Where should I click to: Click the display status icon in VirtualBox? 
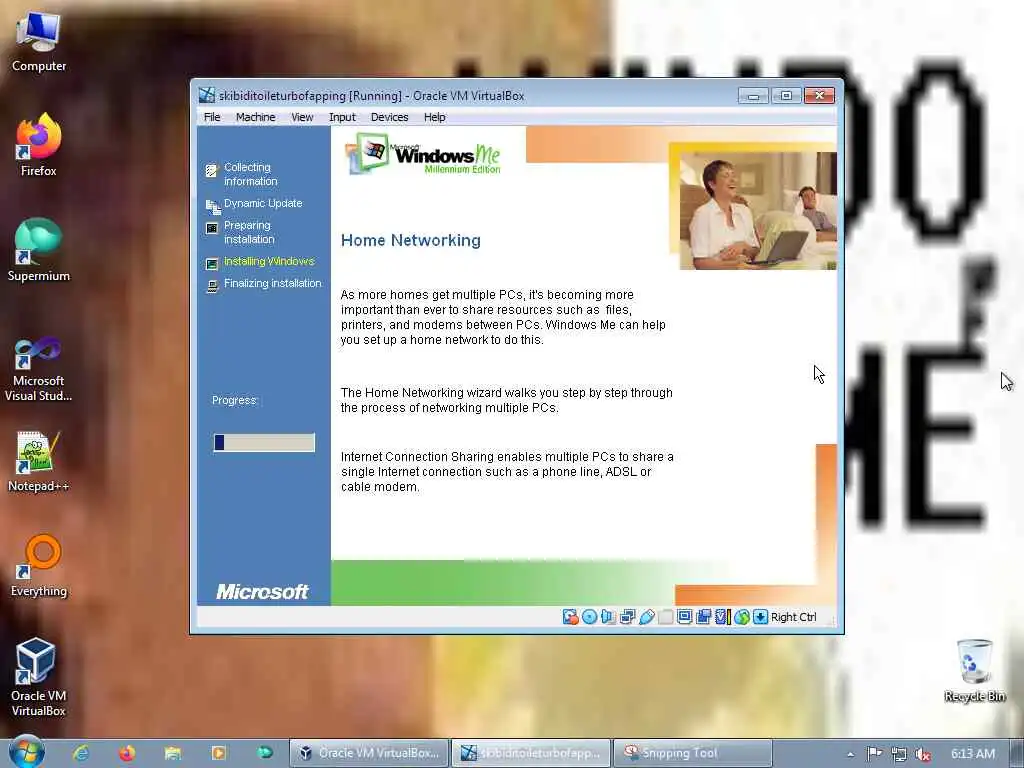684,616
